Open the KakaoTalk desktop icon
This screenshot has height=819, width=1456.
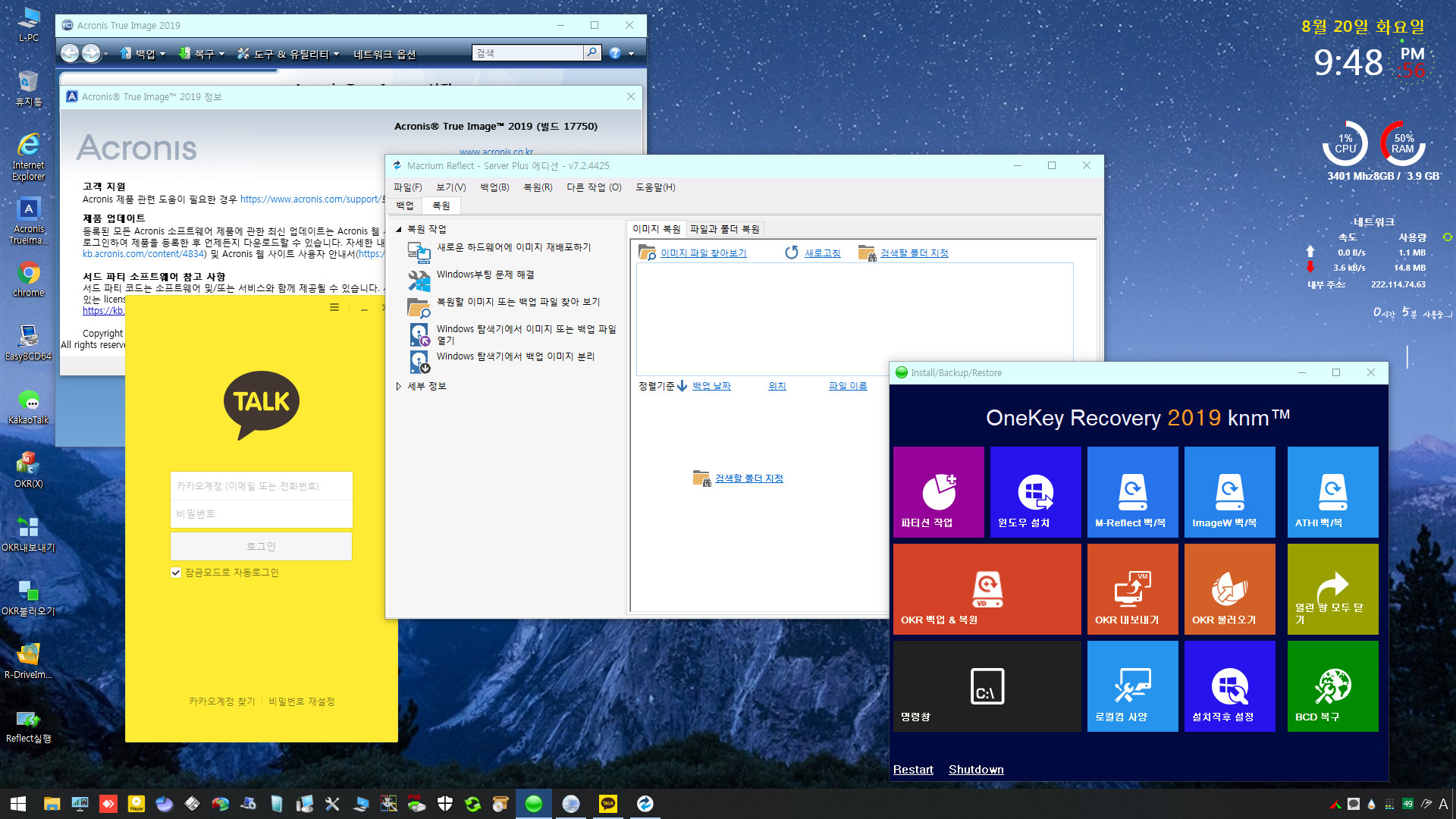point(28,406)
